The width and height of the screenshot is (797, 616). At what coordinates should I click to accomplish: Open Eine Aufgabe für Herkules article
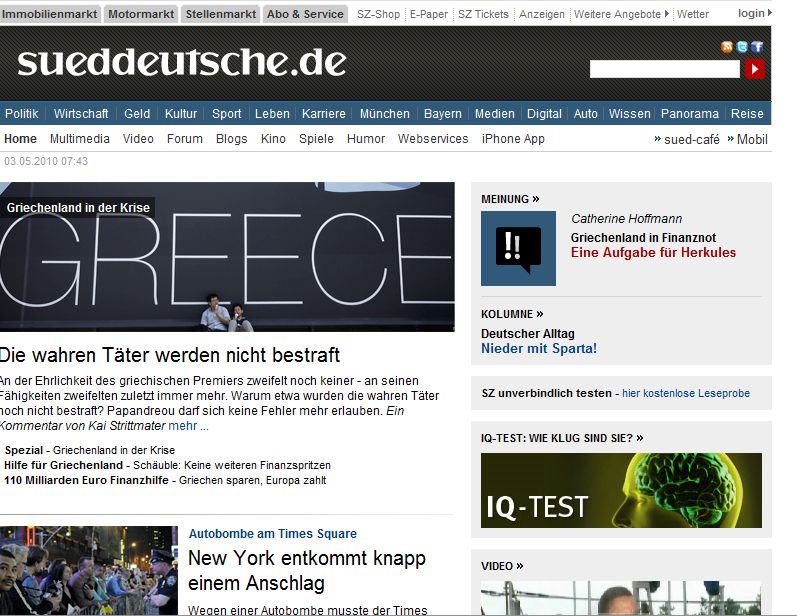click(x=653, y=253)
